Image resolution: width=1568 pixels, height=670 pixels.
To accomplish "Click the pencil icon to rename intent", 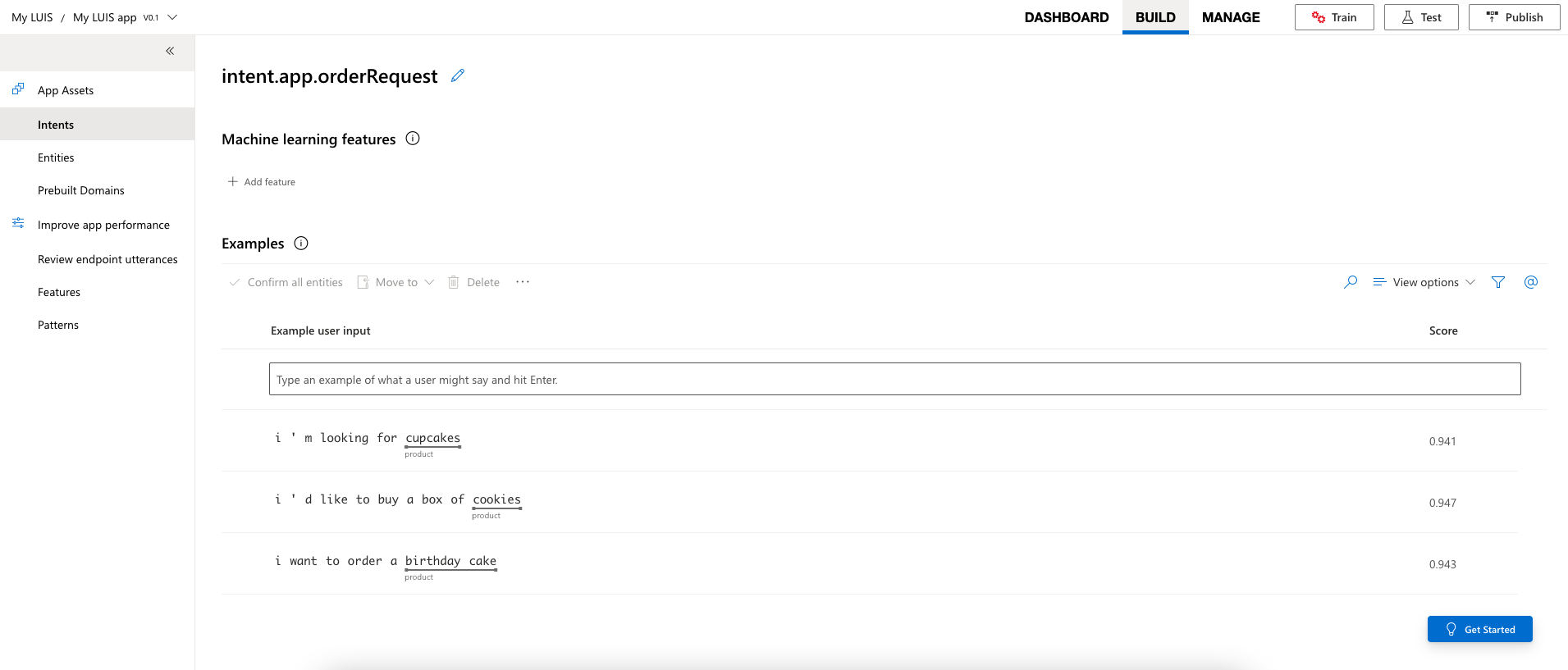I will [x=458, y=75].
